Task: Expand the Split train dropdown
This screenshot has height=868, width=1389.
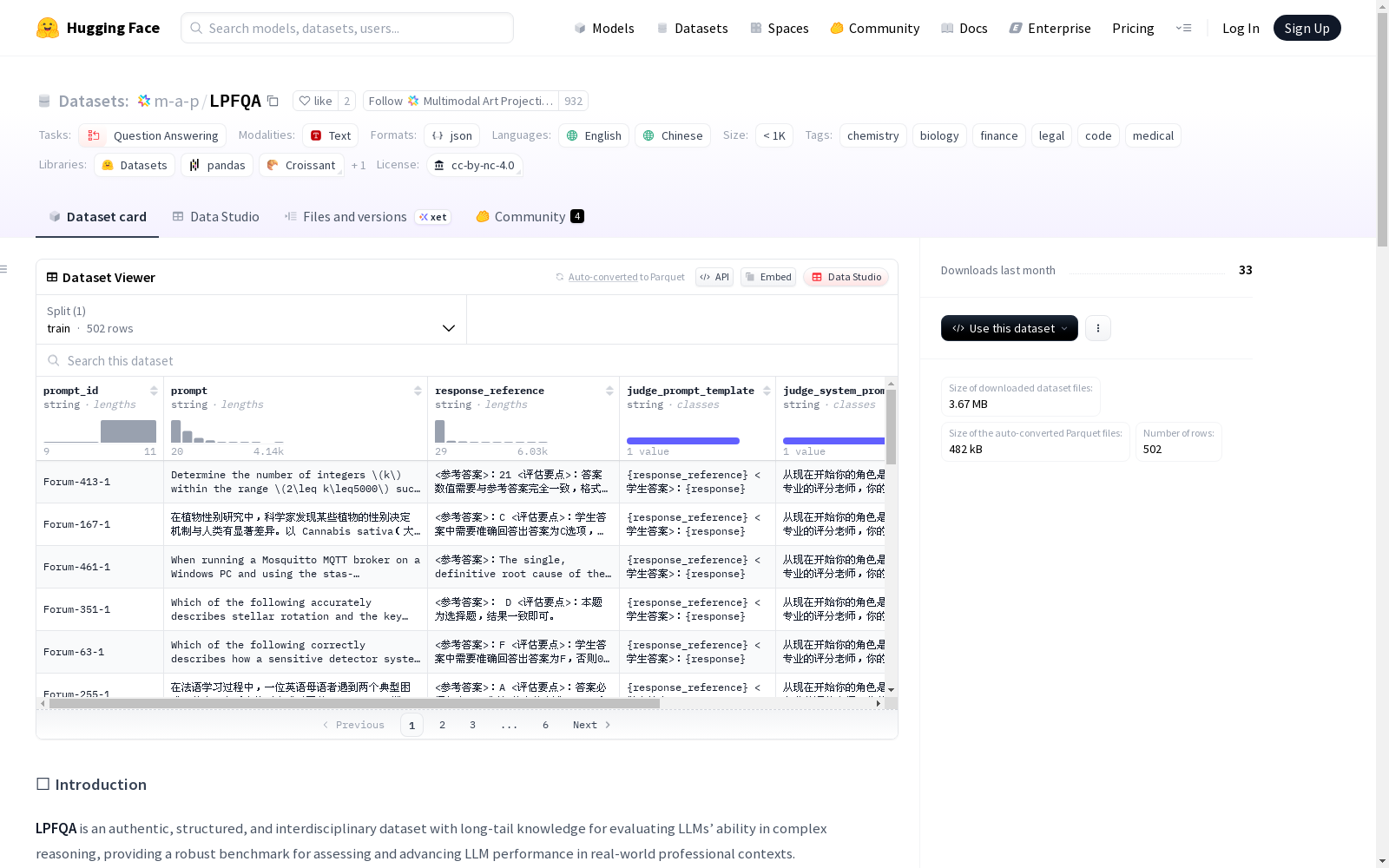Action: 252,319
